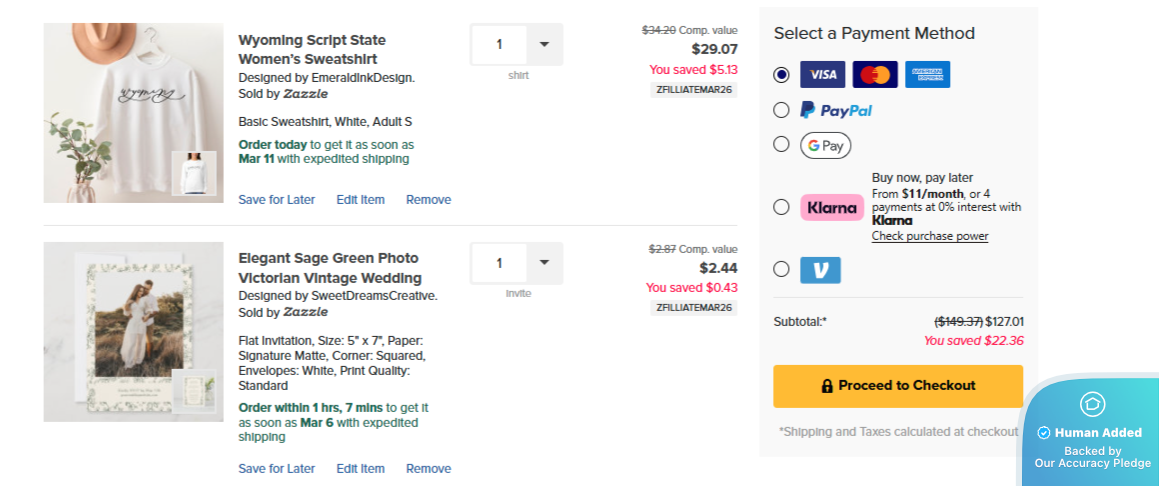
Task: Expand wedding invitation quantity dropdown
Action: point(544,263)
